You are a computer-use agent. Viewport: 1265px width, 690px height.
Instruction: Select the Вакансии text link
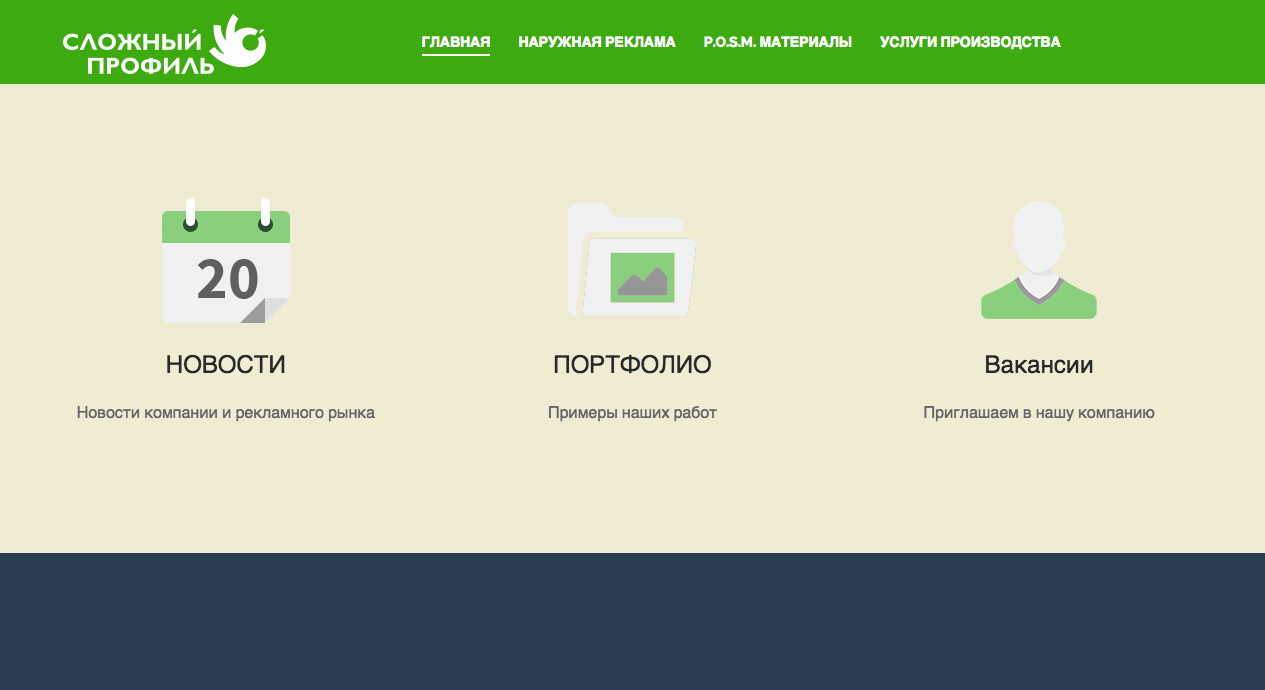(x=1038, y=364)
